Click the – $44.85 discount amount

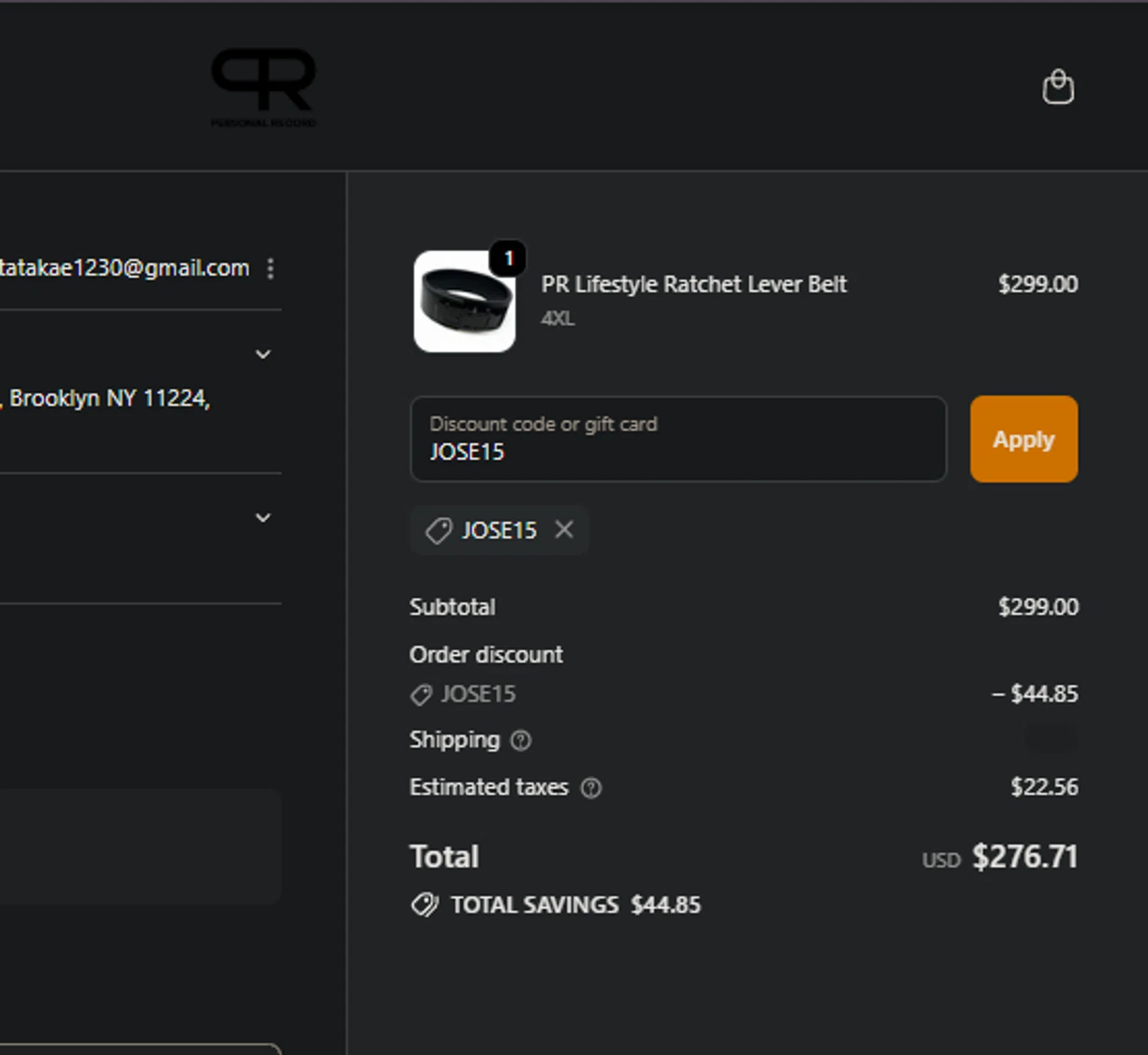(1035, 694)
